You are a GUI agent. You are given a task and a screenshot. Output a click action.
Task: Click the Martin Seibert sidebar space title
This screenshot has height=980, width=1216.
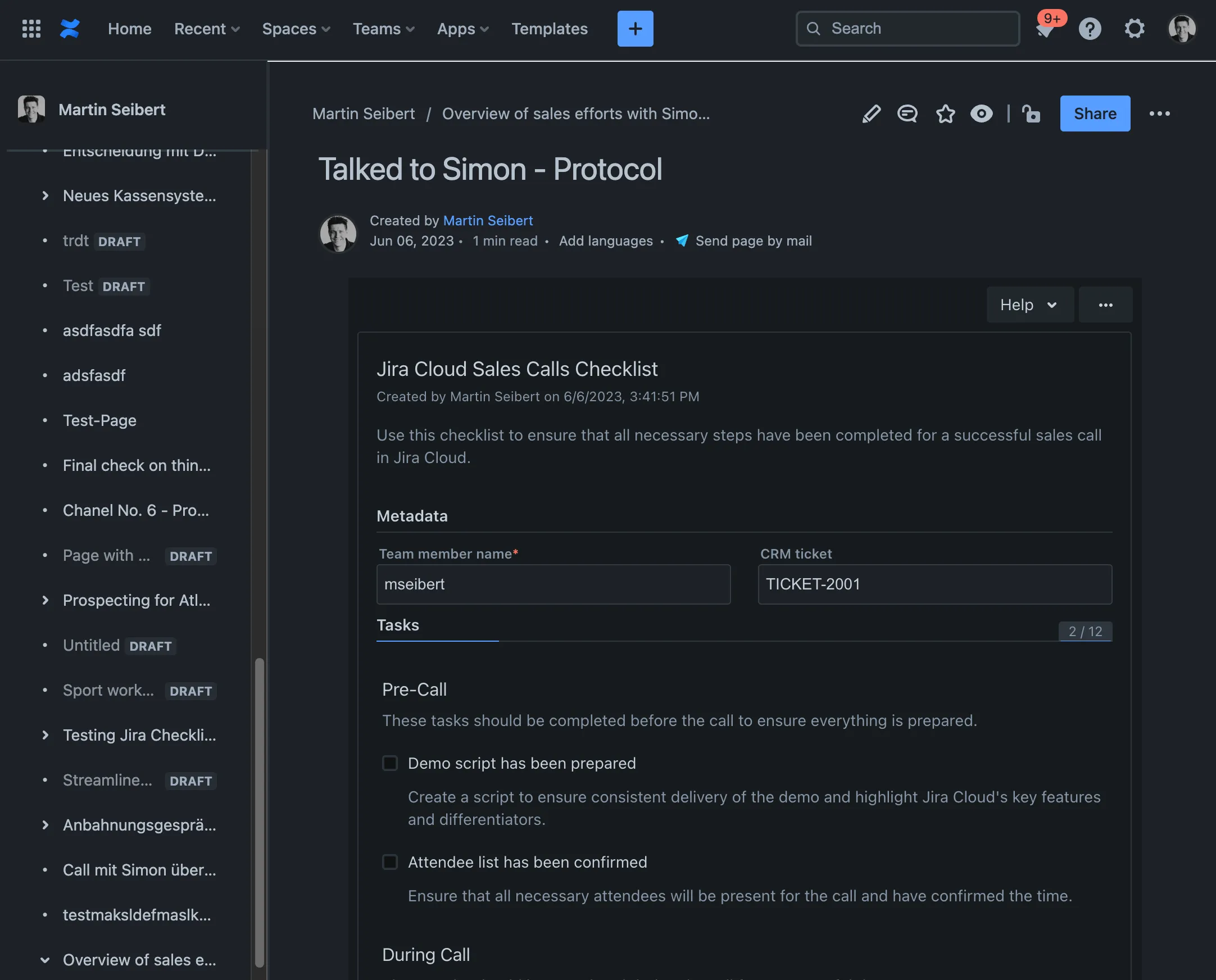click(x=112, y=109)
